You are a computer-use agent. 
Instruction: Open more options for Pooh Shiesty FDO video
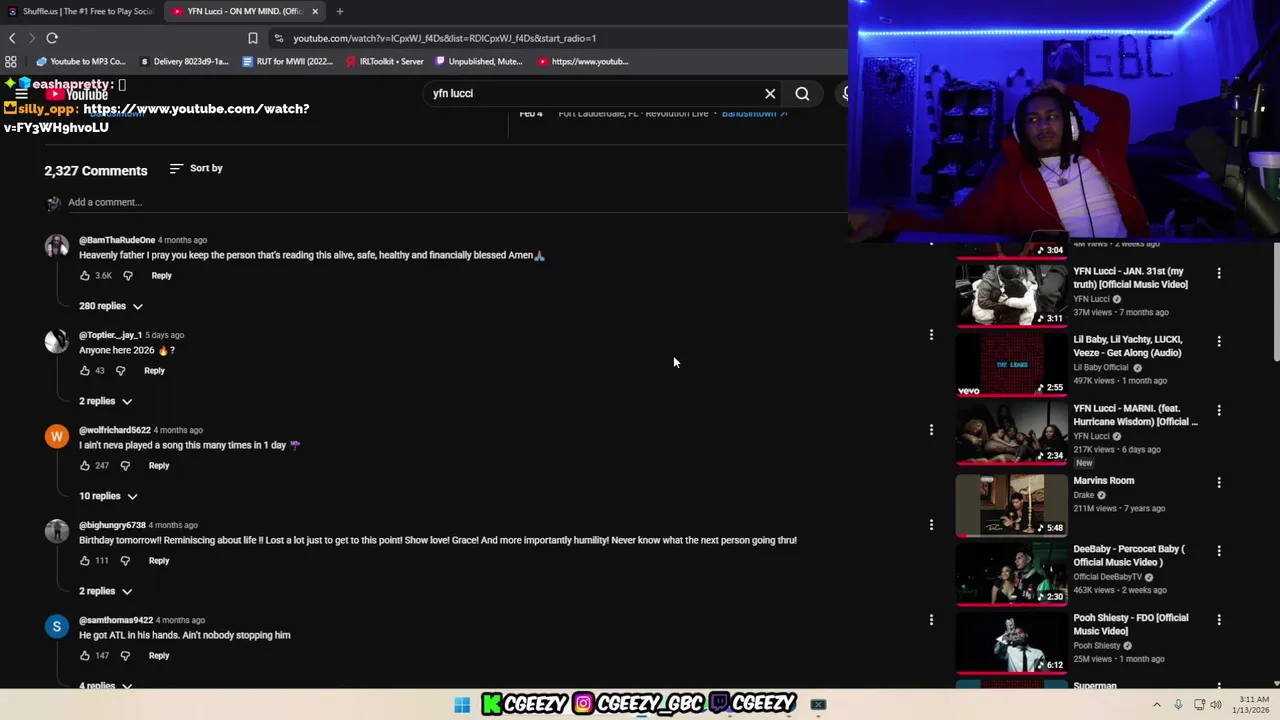1219,620
